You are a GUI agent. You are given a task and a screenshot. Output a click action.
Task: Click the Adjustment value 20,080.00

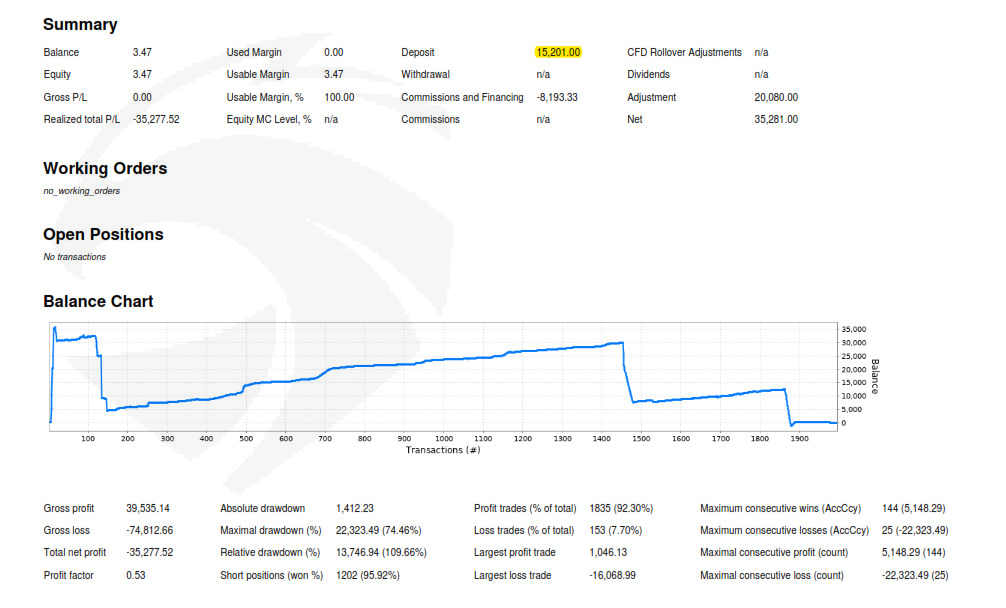point(776,97)
